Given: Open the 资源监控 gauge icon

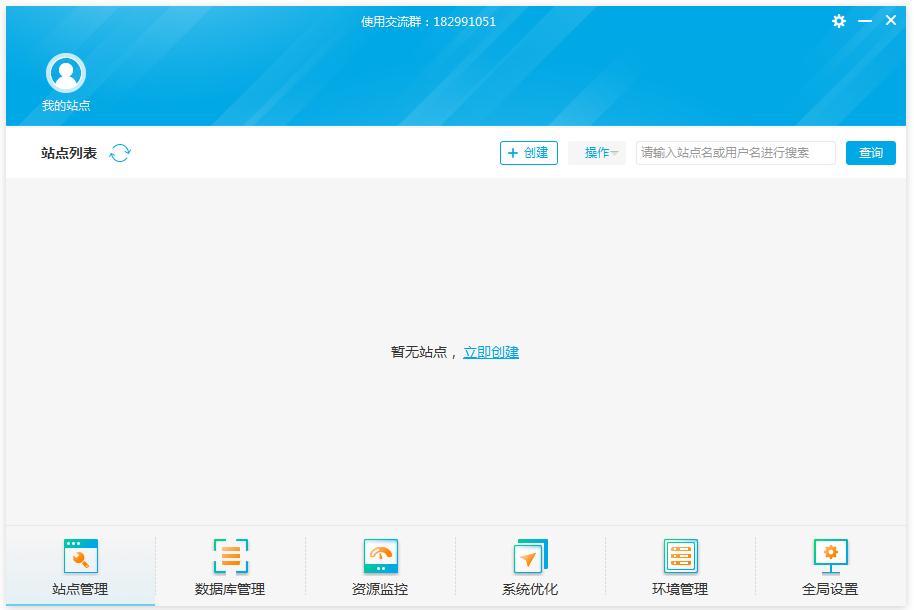Looking at the screenshot, I should pyautogui.click(x=380, y=554).
